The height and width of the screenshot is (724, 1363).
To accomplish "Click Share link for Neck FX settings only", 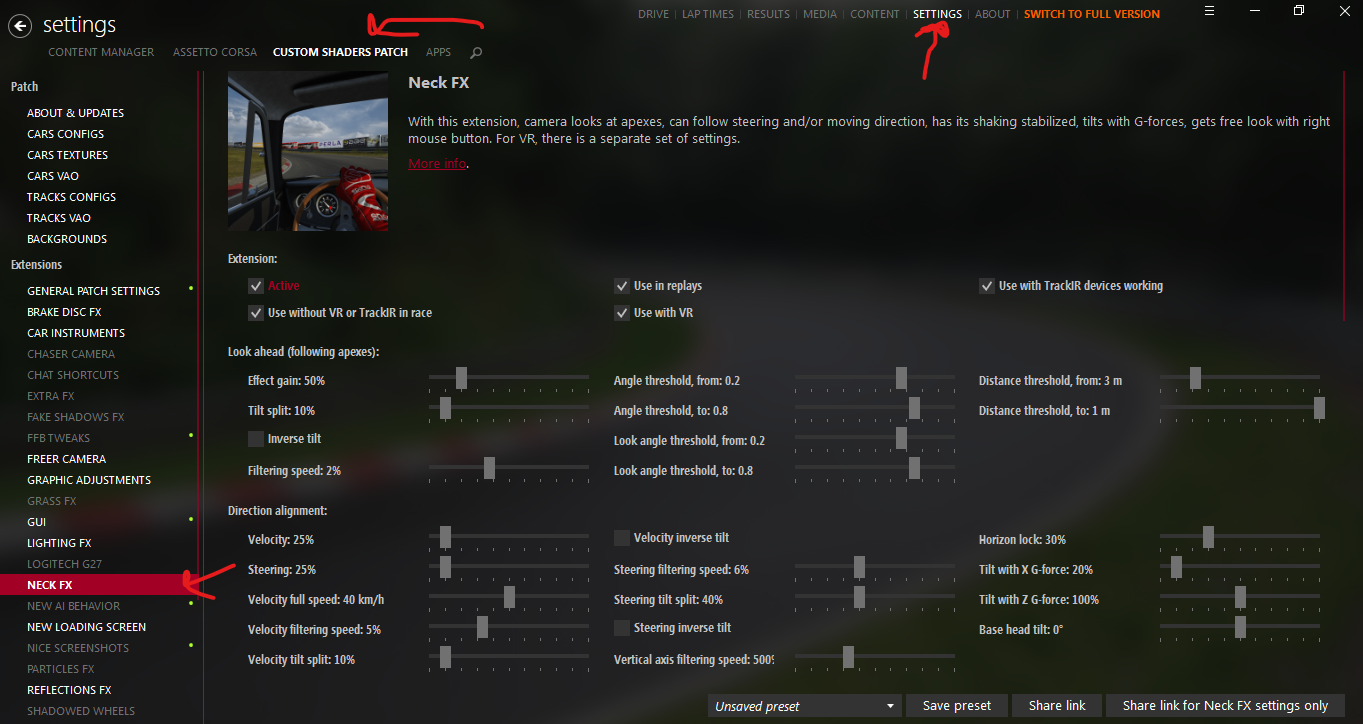I will 1225,706.
